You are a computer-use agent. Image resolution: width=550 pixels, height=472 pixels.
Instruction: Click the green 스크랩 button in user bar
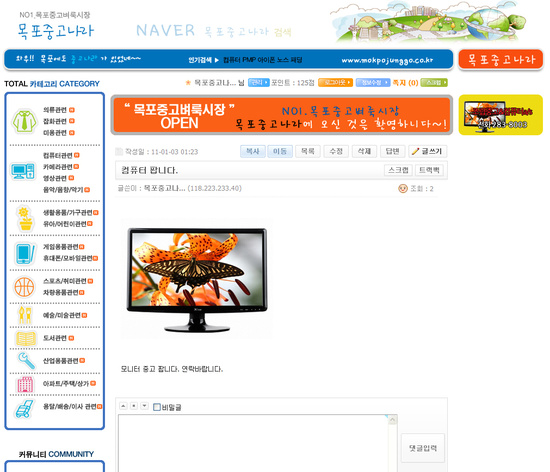[434, 82]
